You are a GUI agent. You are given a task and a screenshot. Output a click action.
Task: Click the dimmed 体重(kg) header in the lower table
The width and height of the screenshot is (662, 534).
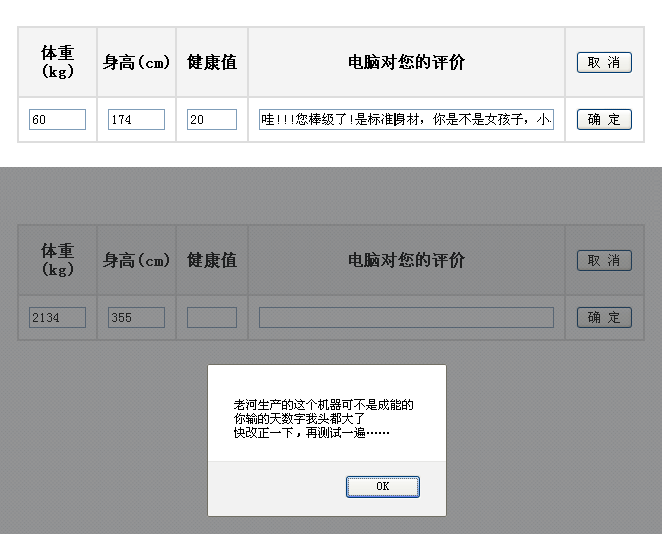(57, 260)
